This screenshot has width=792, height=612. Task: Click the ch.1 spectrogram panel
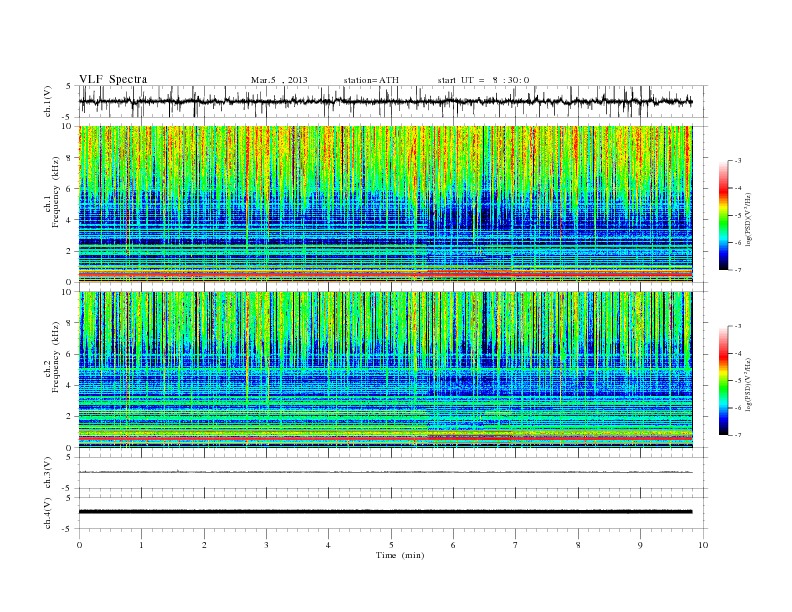pos(385,204)
